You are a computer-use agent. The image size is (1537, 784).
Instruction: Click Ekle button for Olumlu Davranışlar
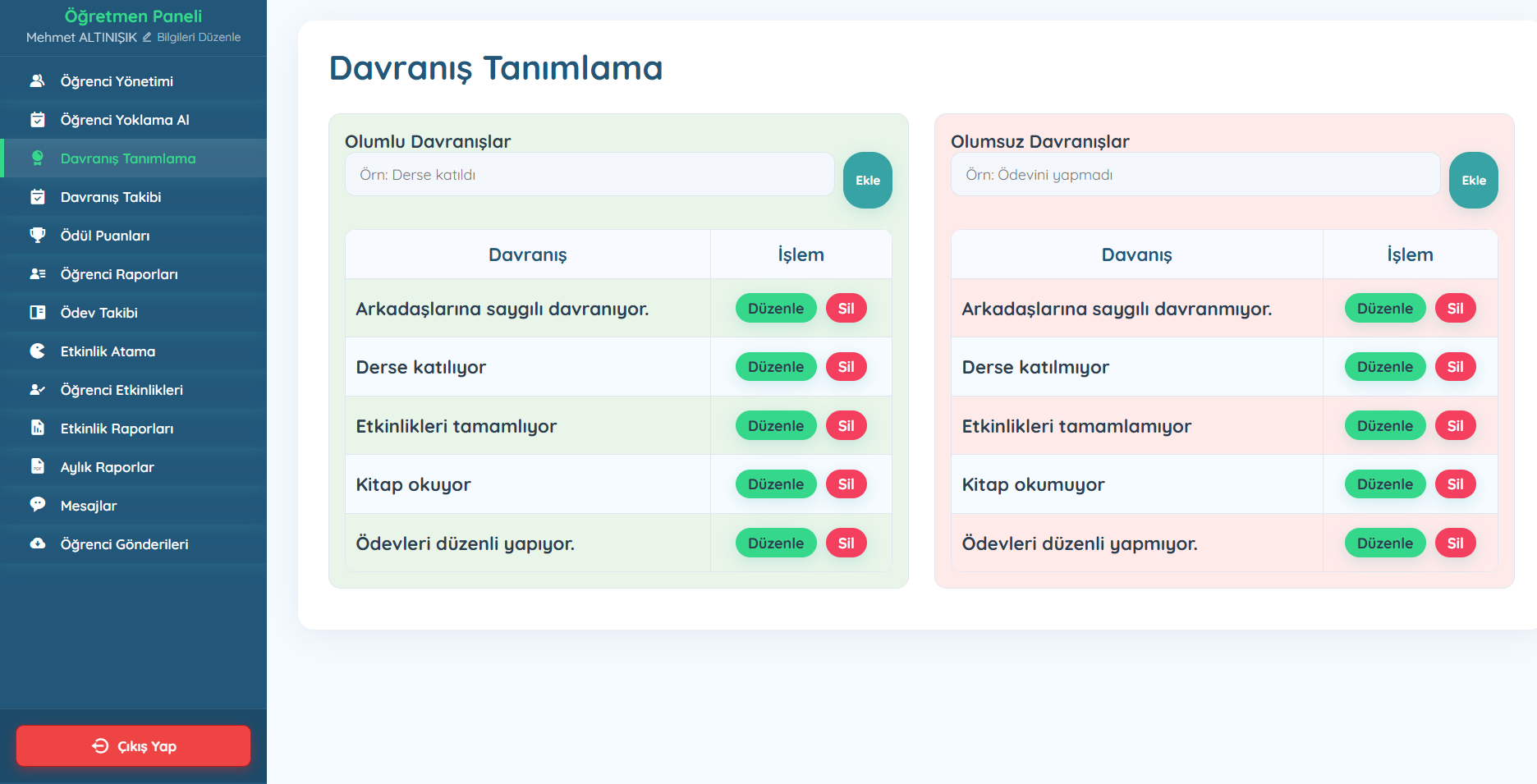[867, 181]
